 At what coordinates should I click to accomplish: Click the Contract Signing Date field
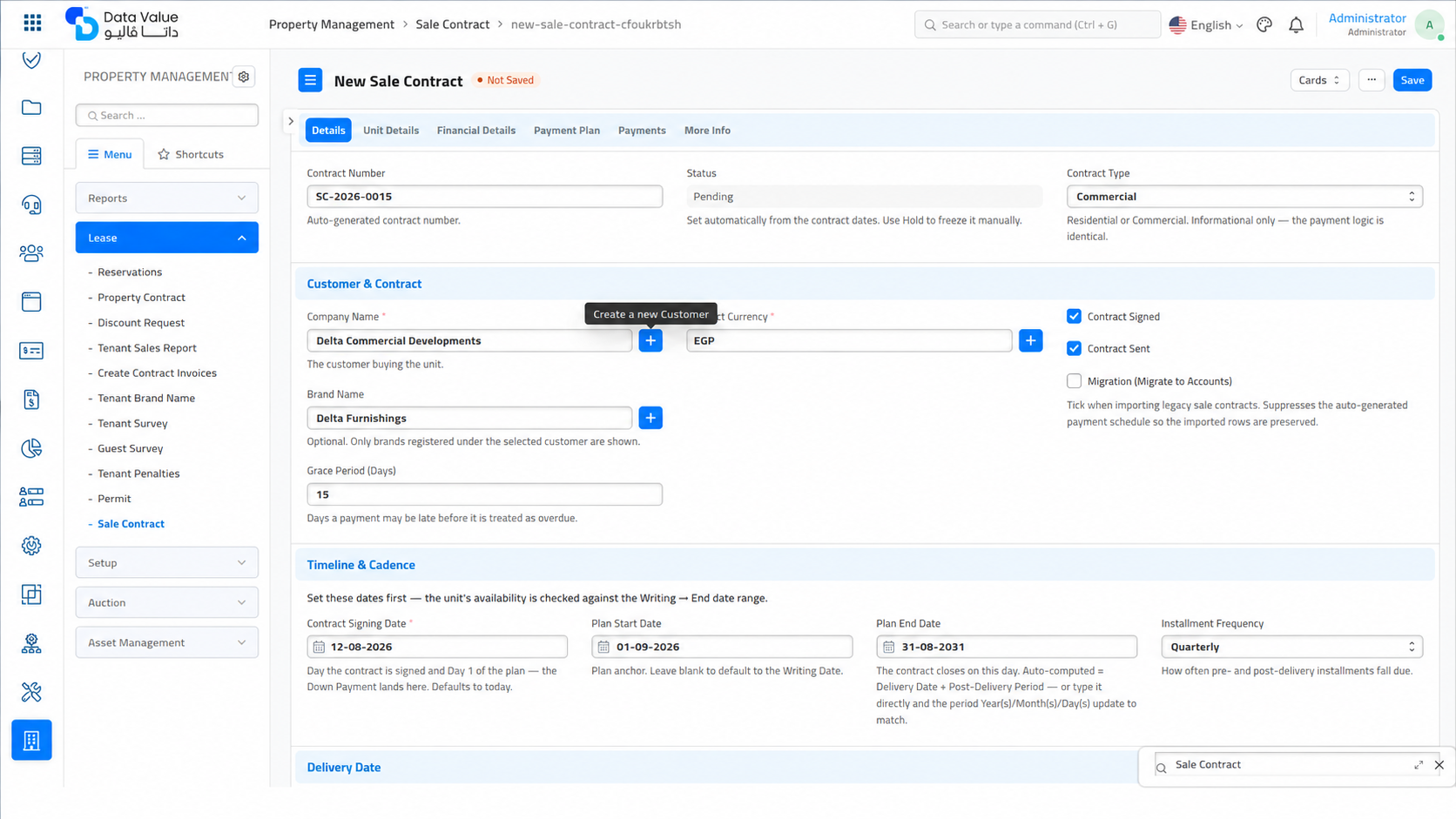[x=437, y=647]
